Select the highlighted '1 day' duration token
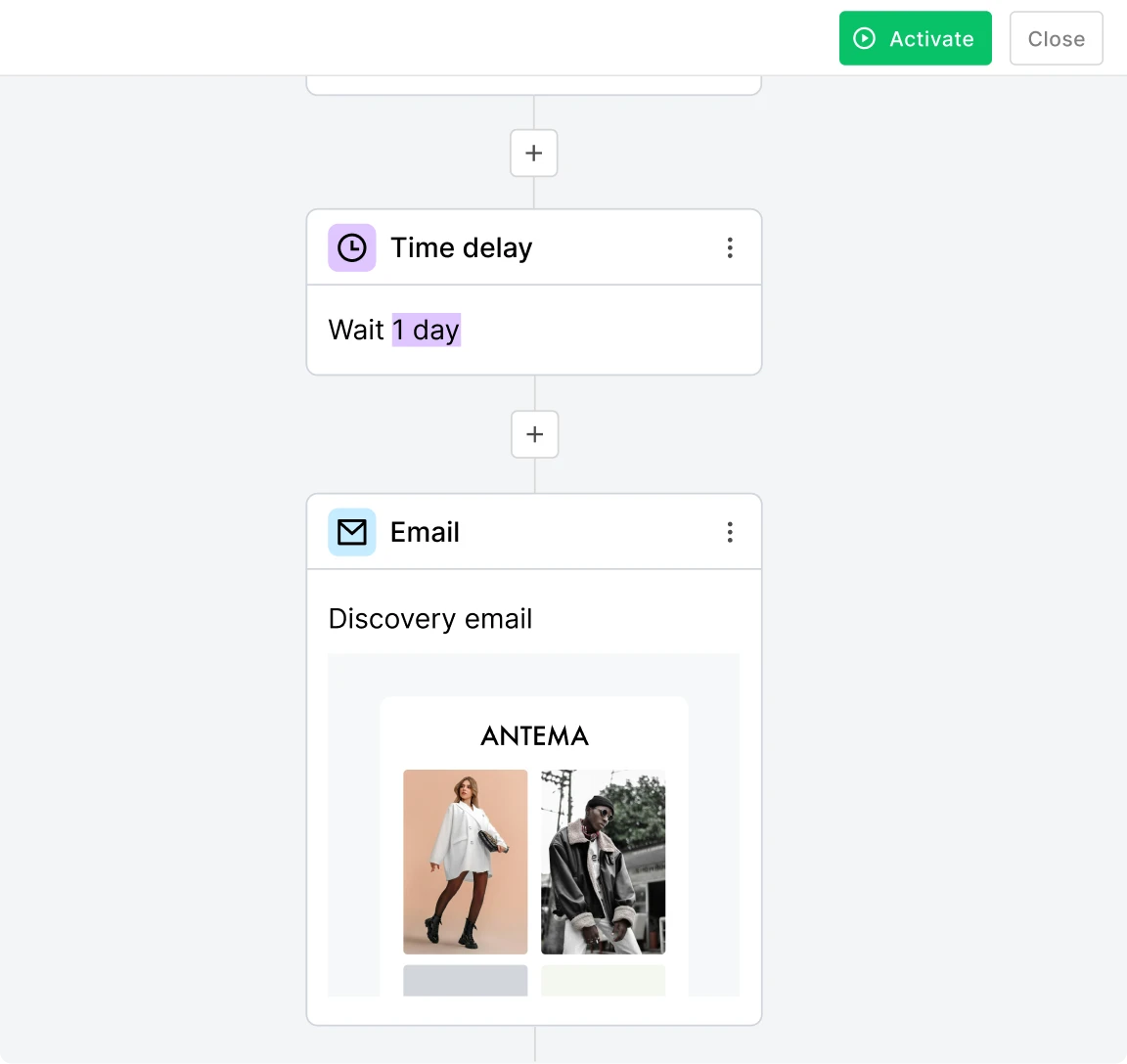 [426, 330]
